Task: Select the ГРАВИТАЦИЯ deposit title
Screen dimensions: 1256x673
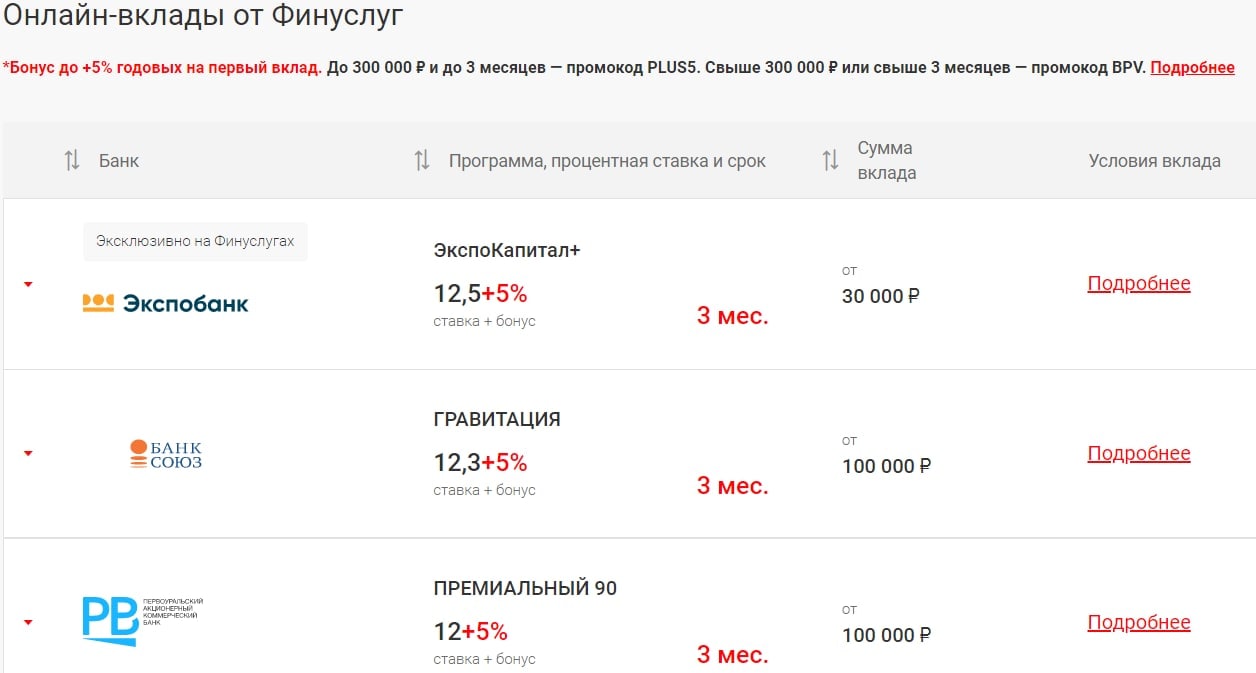Action: (497, 420)
